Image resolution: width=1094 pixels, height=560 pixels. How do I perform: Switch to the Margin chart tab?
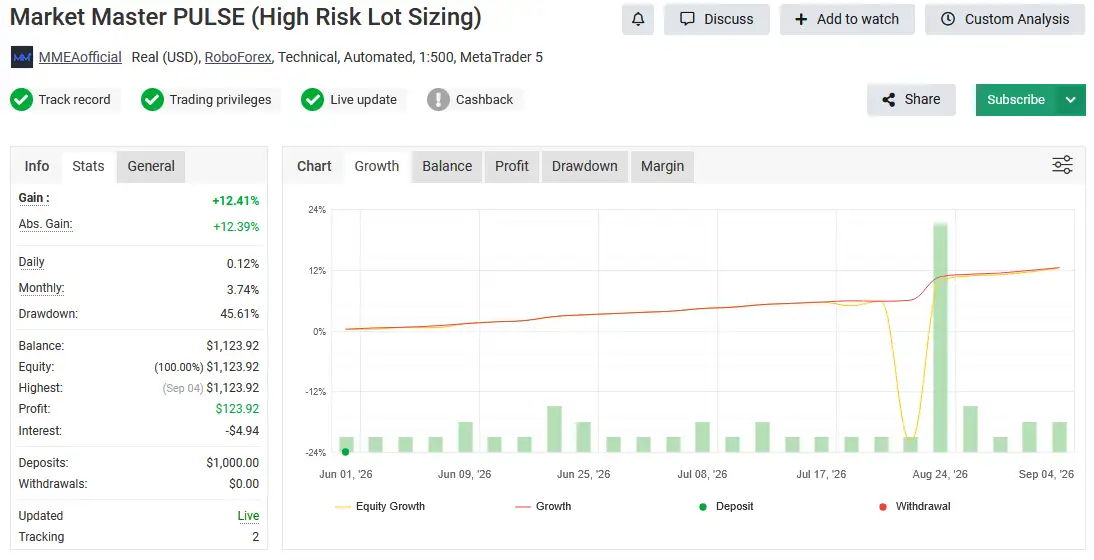pos(662,166)
